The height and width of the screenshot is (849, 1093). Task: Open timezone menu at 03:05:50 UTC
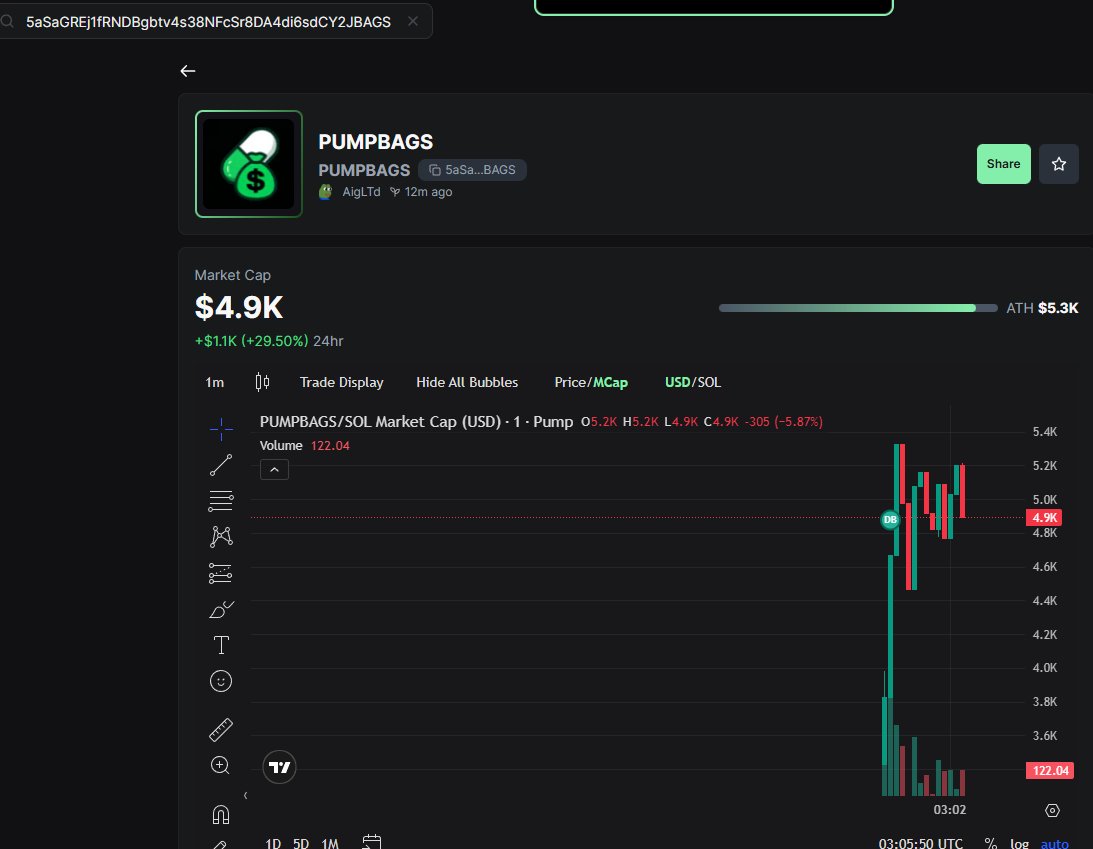pyautogui.click(x=920, y=843)
